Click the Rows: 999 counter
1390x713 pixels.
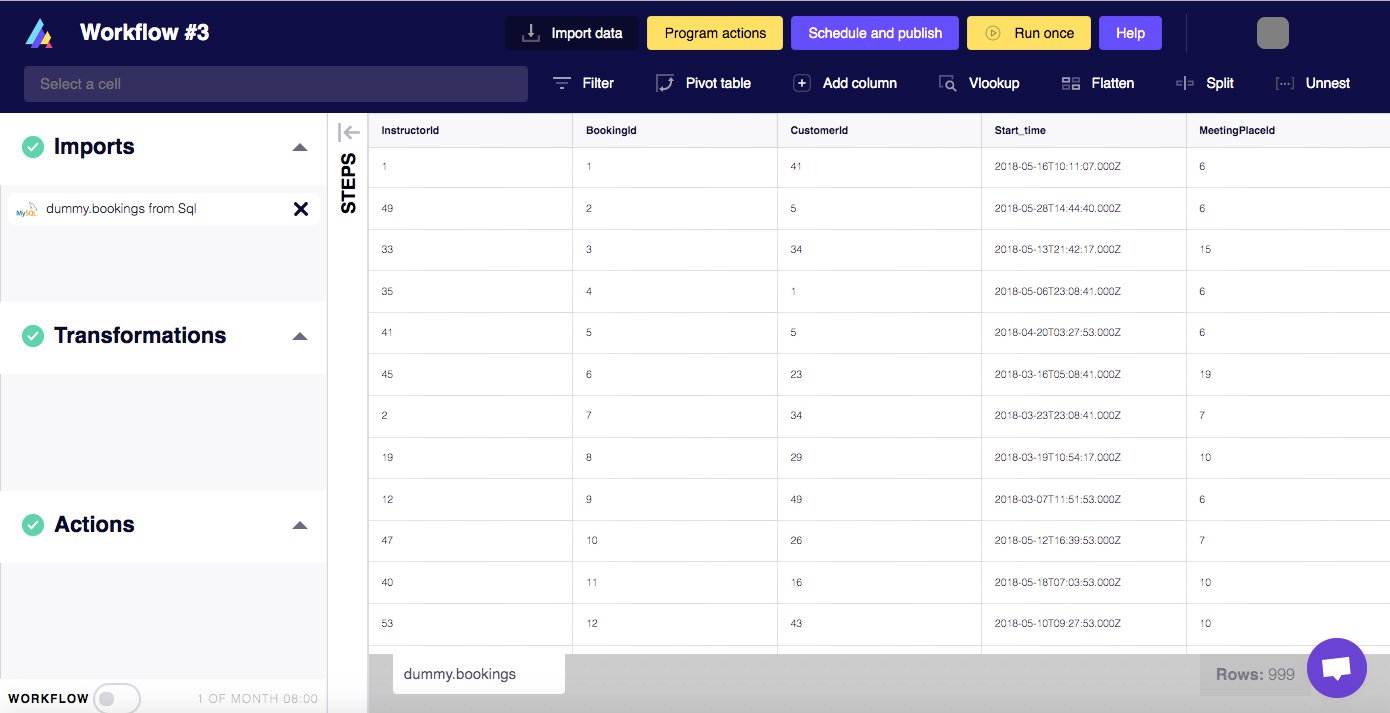[x=1255, y=674]
